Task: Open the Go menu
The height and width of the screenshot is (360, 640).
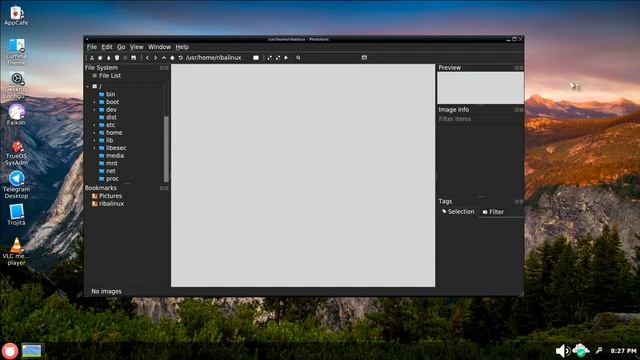Action: click(x=121, y=47)
